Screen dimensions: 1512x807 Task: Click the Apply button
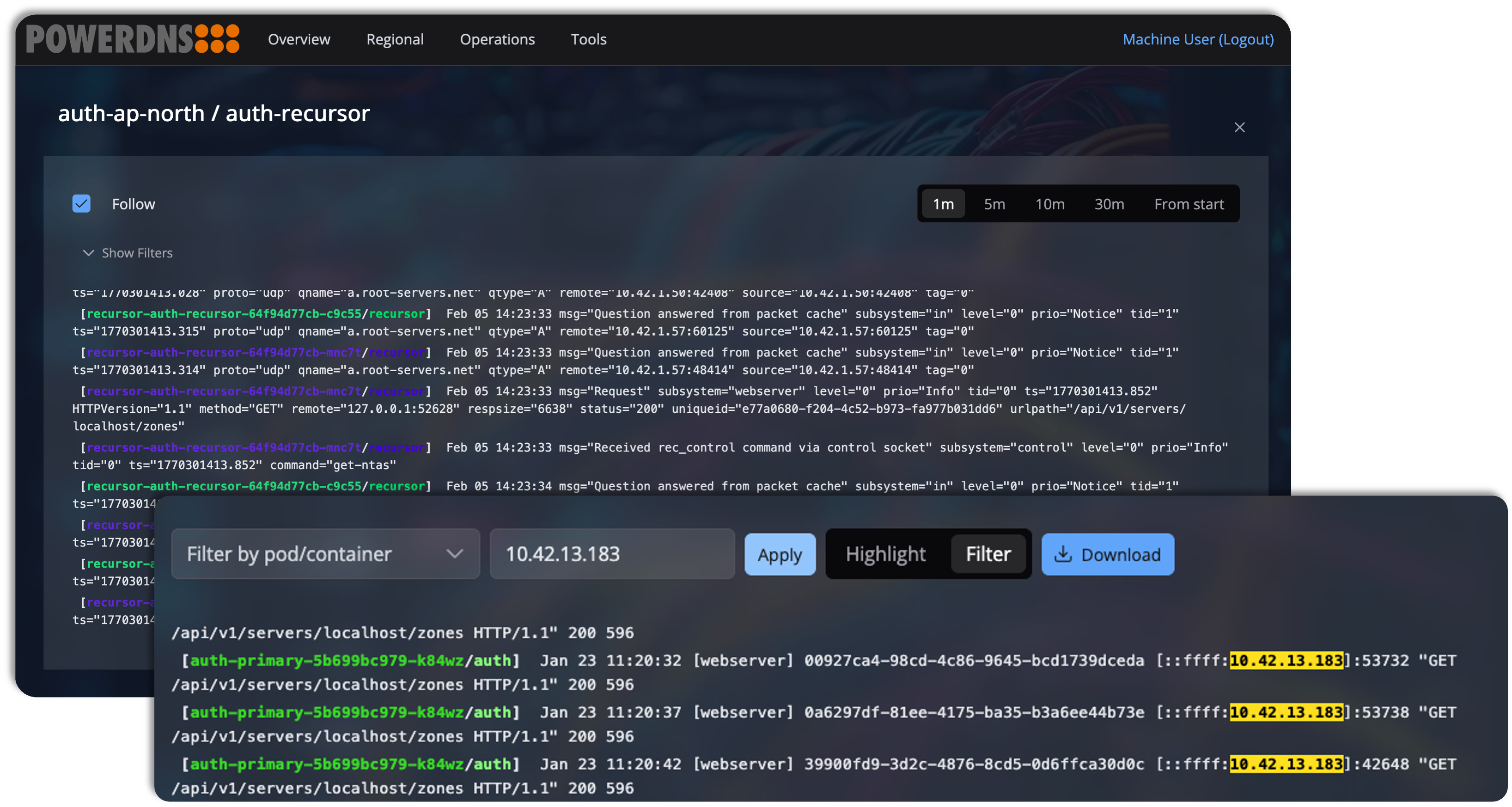pyautogui.click(x=780, y=554)
